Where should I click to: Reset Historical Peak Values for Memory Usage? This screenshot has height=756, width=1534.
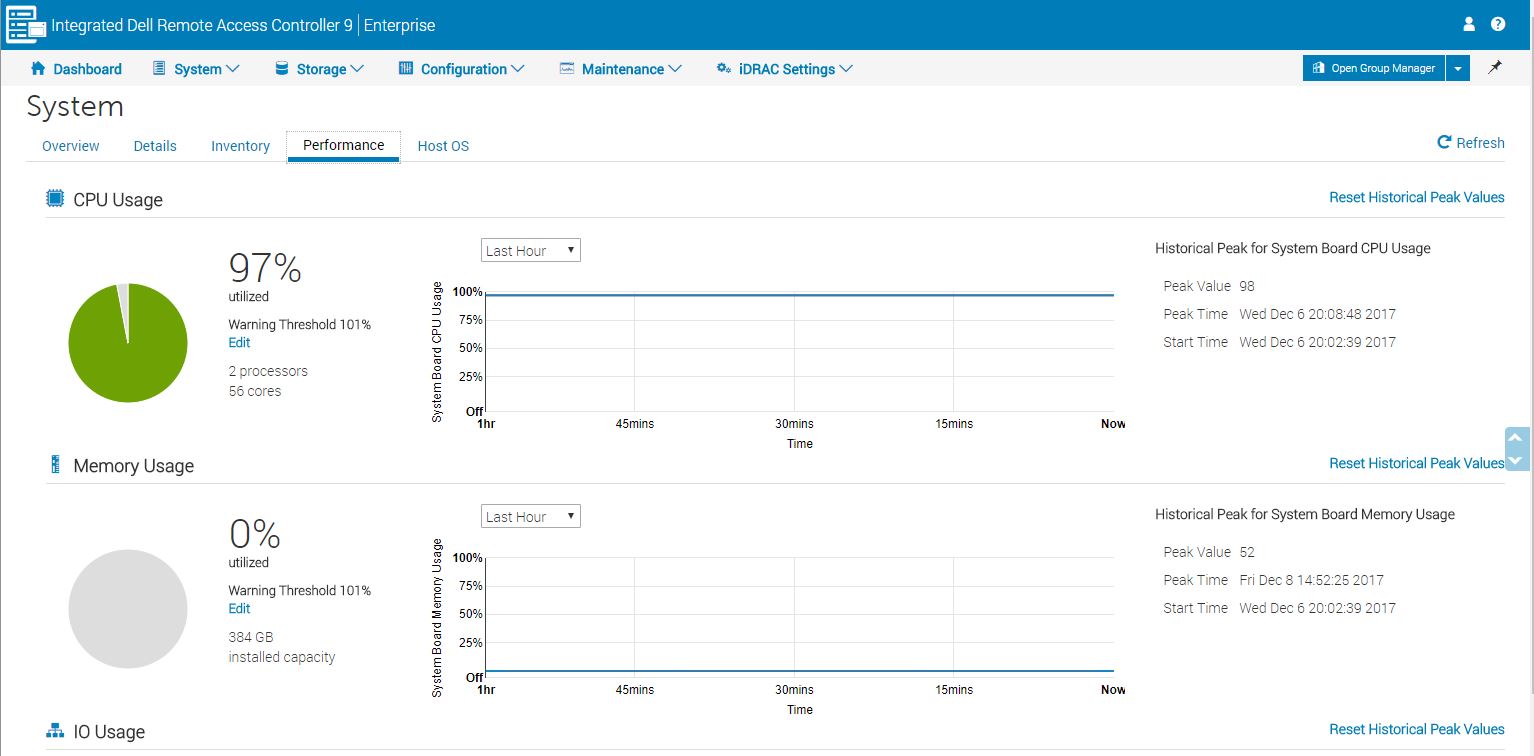point(1416,463)
